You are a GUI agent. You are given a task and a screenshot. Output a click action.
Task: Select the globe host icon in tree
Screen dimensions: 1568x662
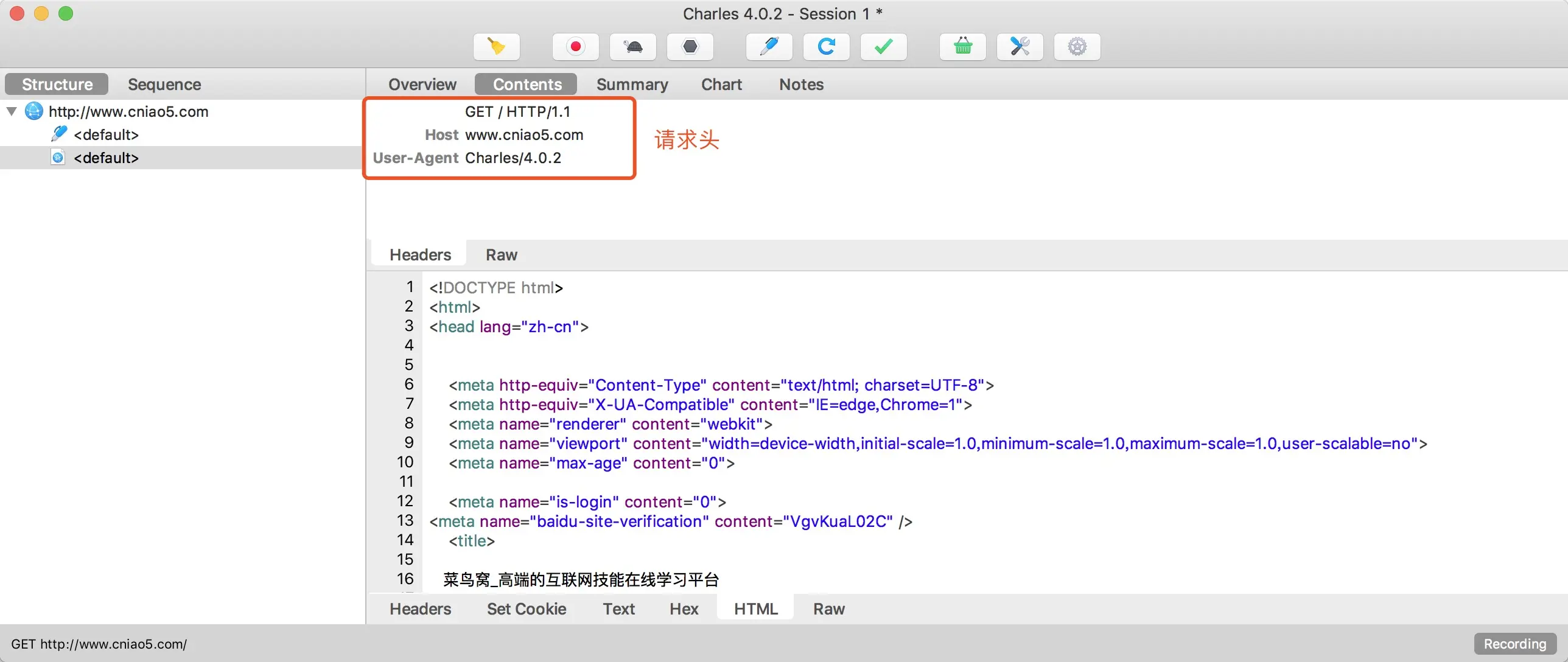point(33,111)
